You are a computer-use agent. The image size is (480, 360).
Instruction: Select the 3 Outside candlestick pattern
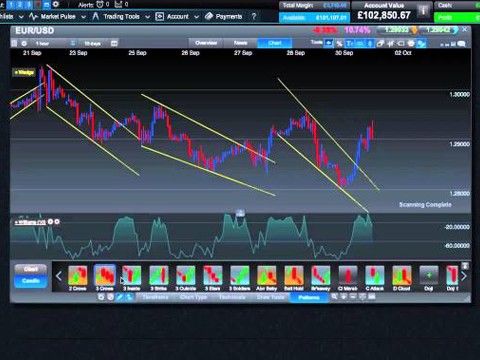186,278
